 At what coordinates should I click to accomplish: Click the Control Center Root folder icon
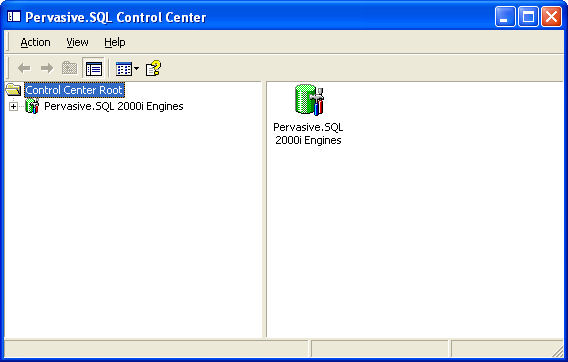(13, 90)
